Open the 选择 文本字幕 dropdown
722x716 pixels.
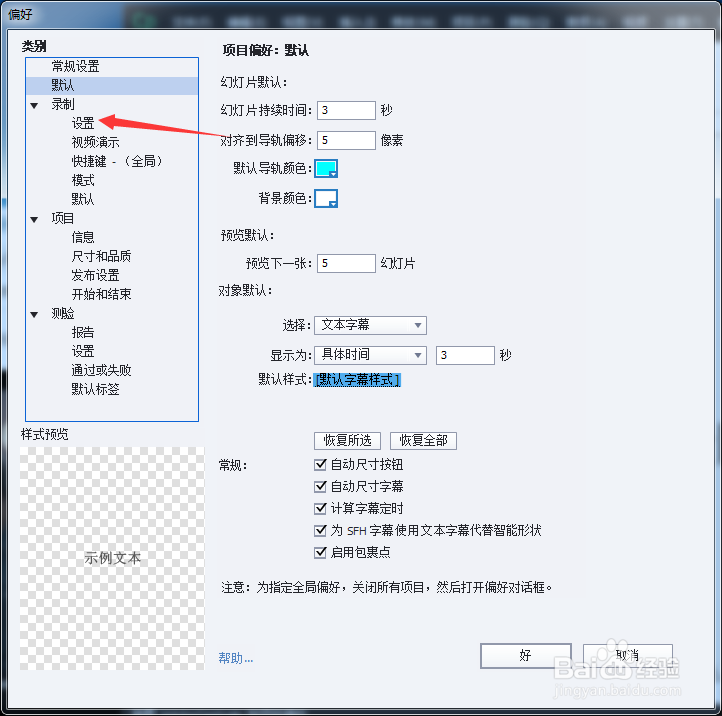point(371,325)
